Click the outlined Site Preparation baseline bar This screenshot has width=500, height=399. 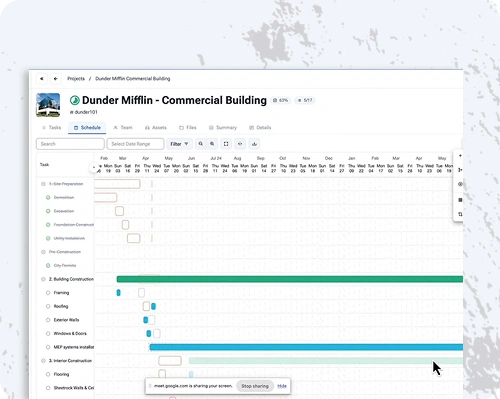tap(117, 184)
